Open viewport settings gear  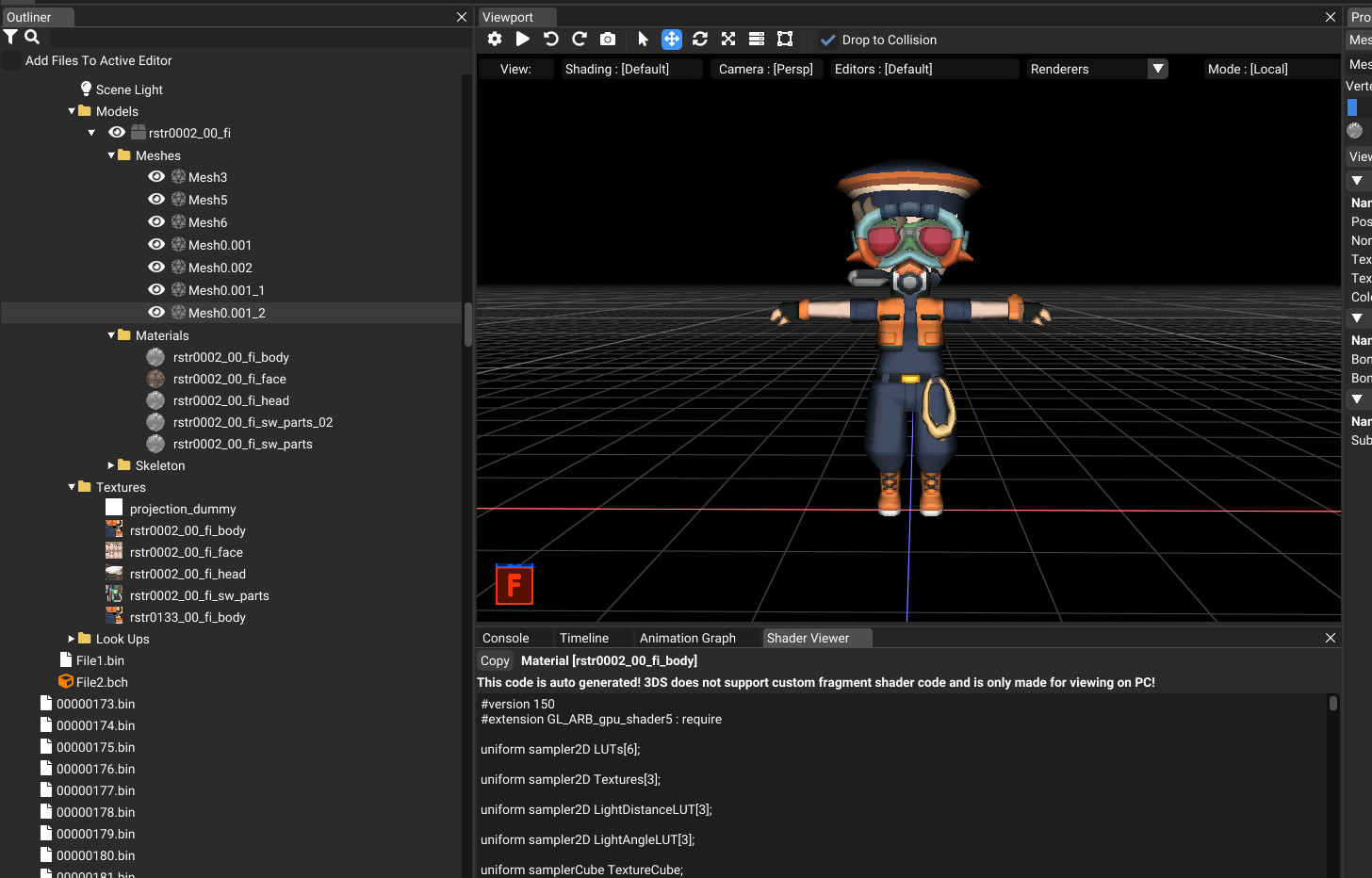(495, 39)
